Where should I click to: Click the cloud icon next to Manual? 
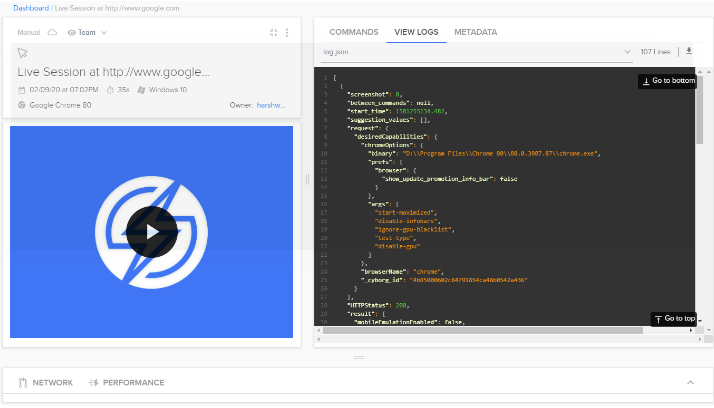click(x=52, y=33)
